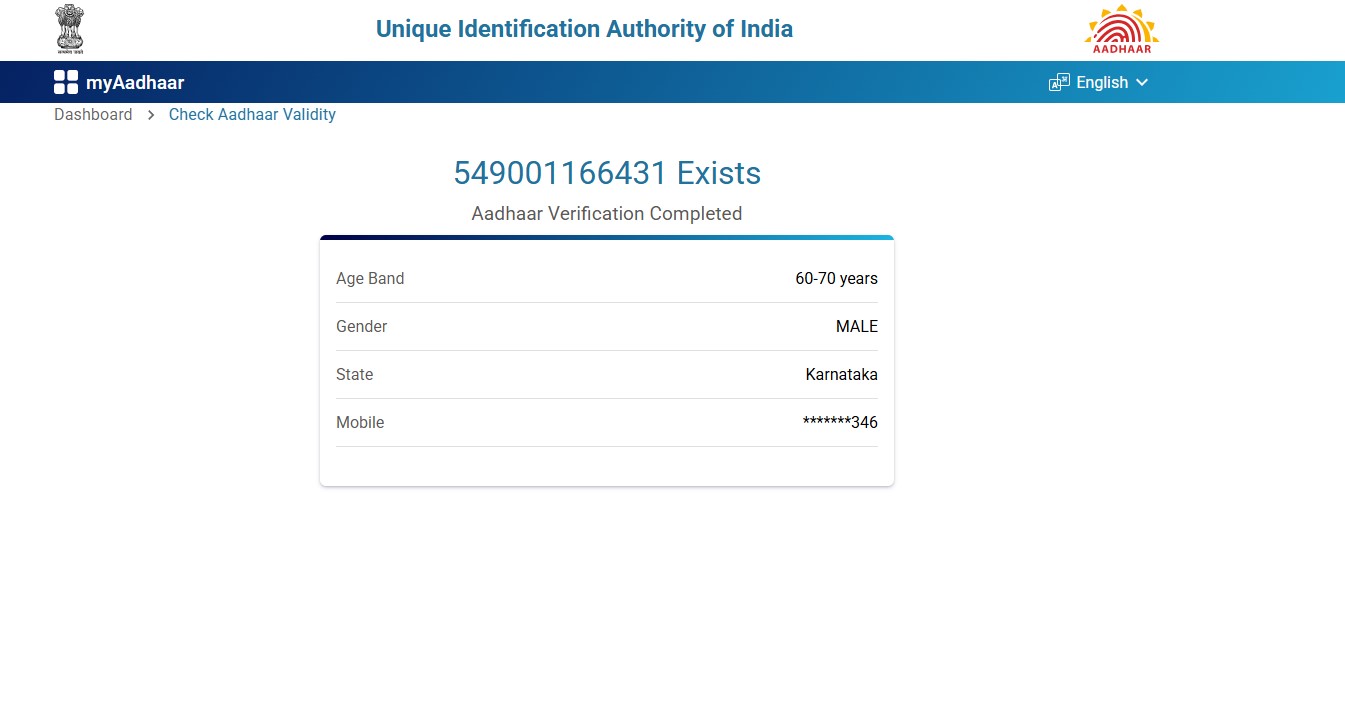Click the Gender label

tap(361, 326)
